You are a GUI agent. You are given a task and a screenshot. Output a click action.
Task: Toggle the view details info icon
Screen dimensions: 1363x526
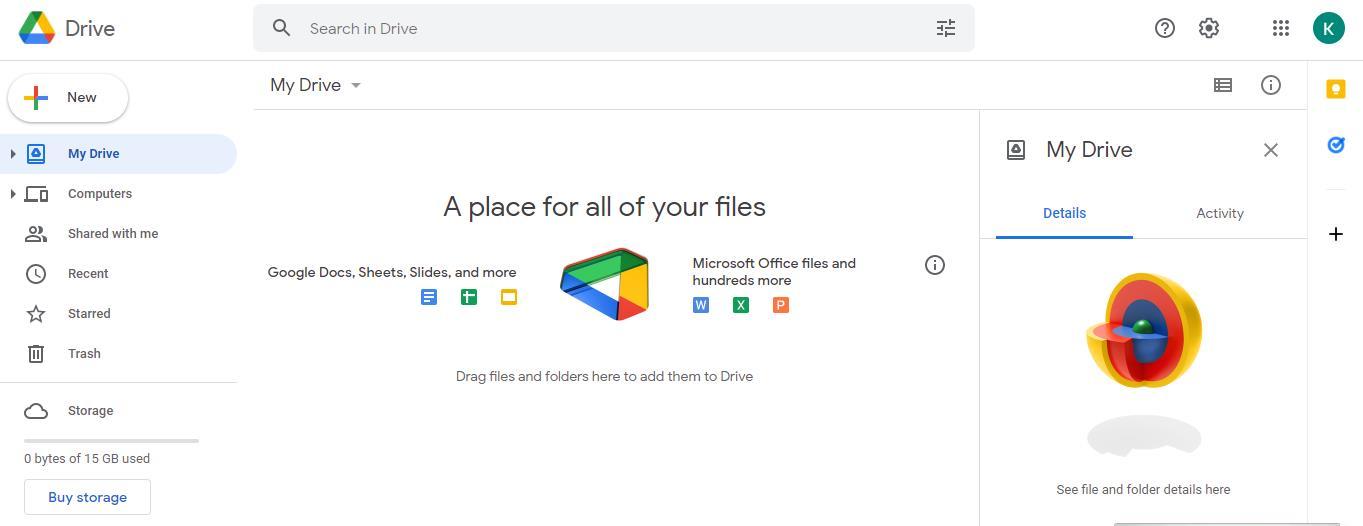(1271, 85)
